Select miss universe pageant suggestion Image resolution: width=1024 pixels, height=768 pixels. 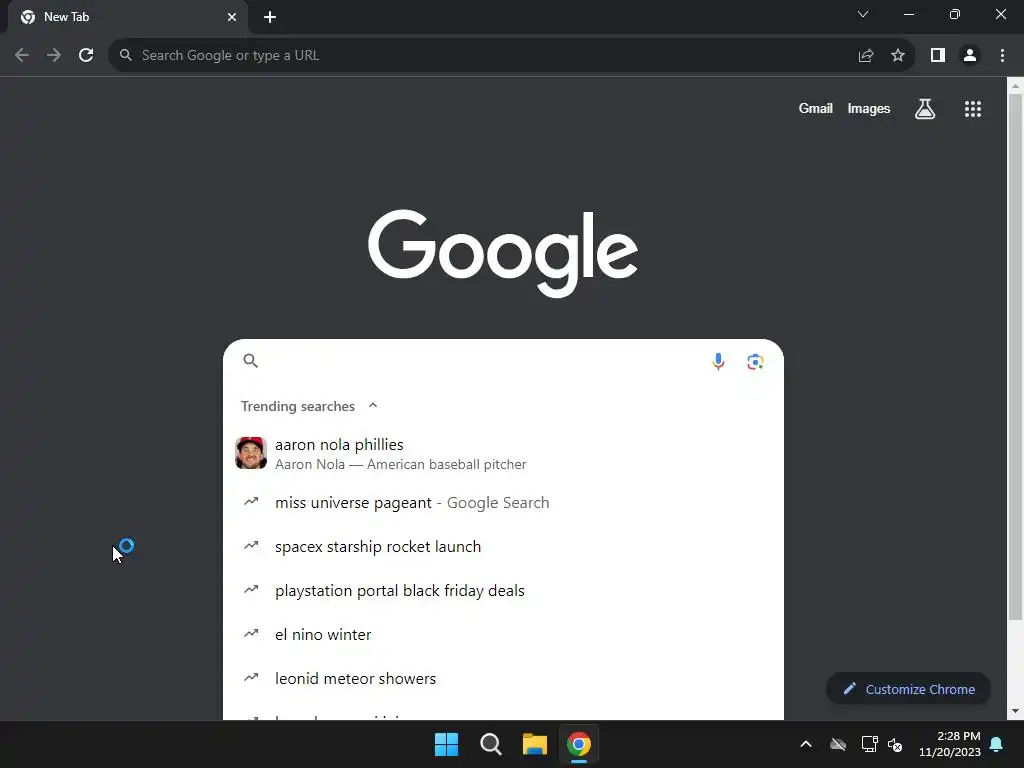click(503, 502)
